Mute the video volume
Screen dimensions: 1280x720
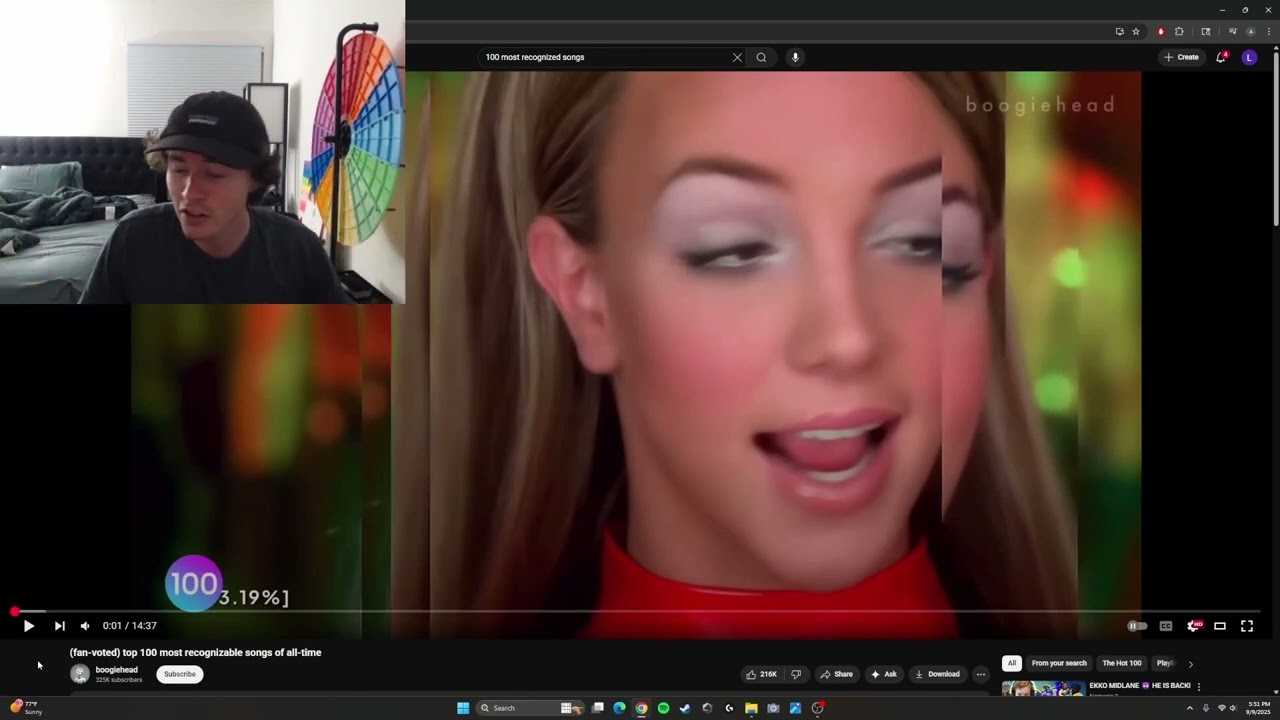click(85, 626)
